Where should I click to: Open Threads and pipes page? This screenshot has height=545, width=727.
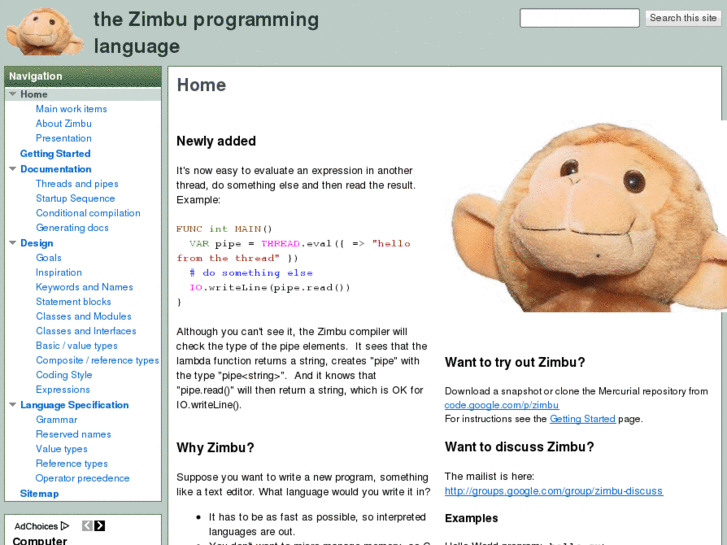(x=77, y=184)
